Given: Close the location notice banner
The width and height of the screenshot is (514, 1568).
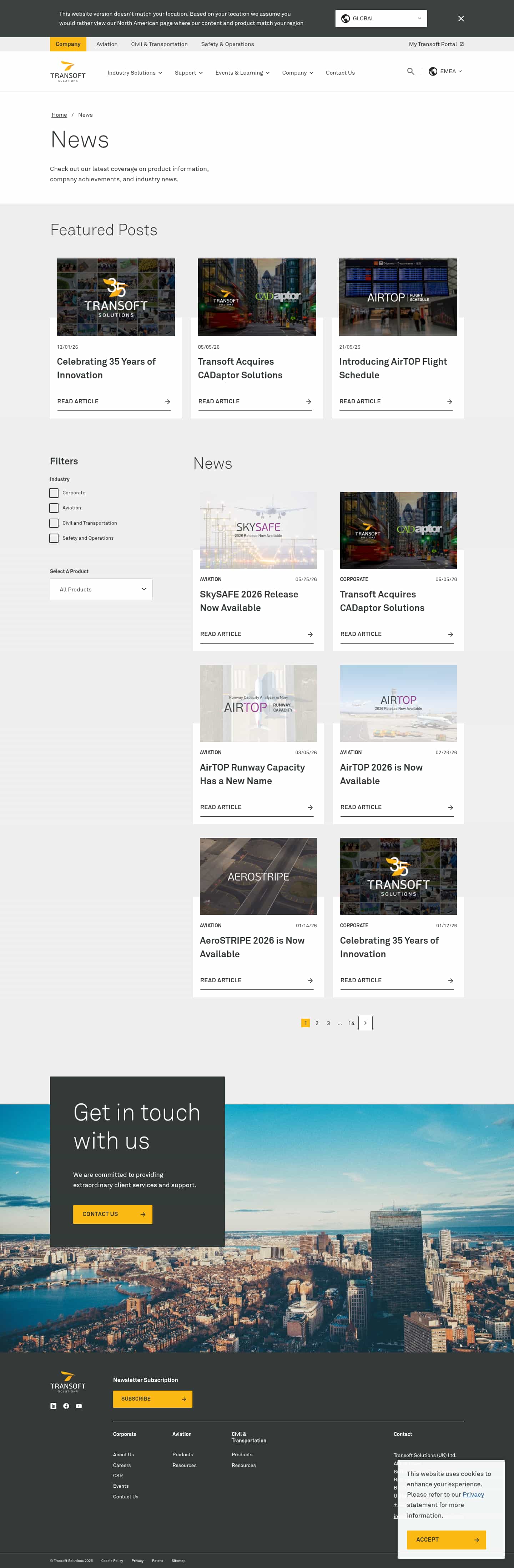Looking at the screenshot, I should 461,18.
